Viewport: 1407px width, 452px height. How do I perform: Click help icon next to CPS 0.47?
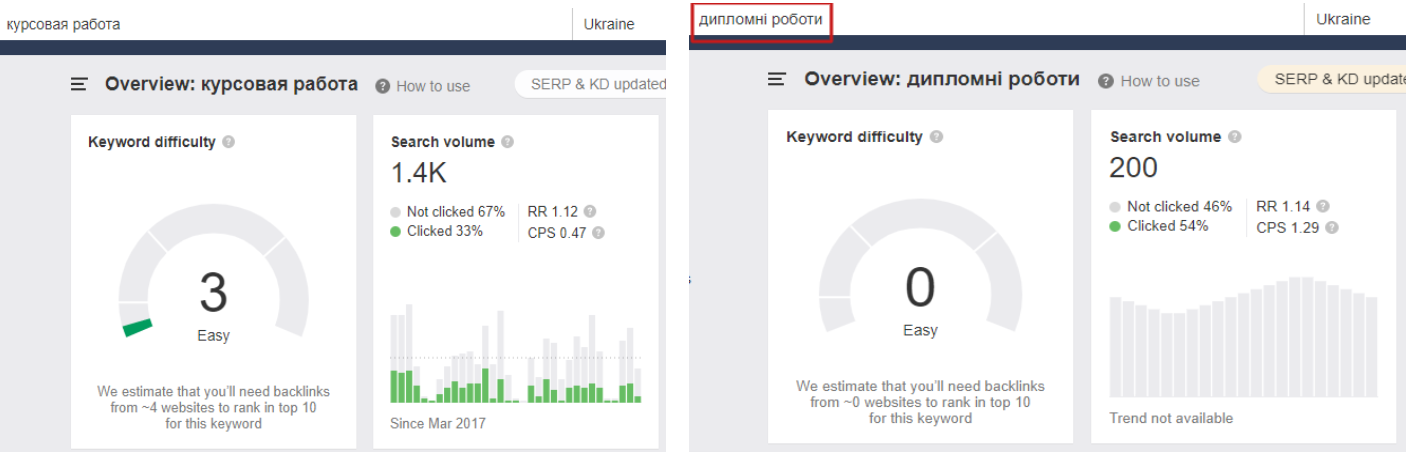598,233
